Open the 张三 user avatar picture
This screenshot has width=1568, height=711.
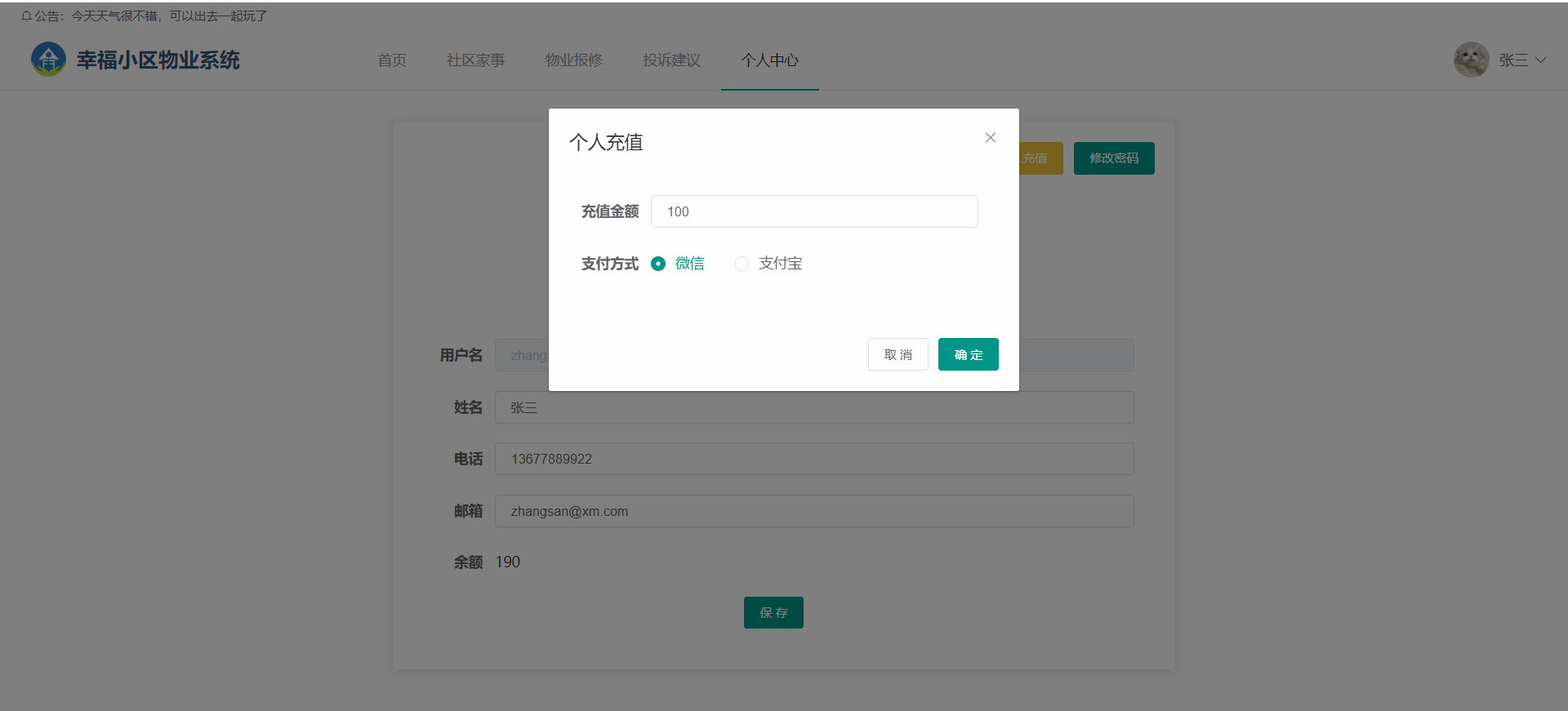pos(1471,60)
